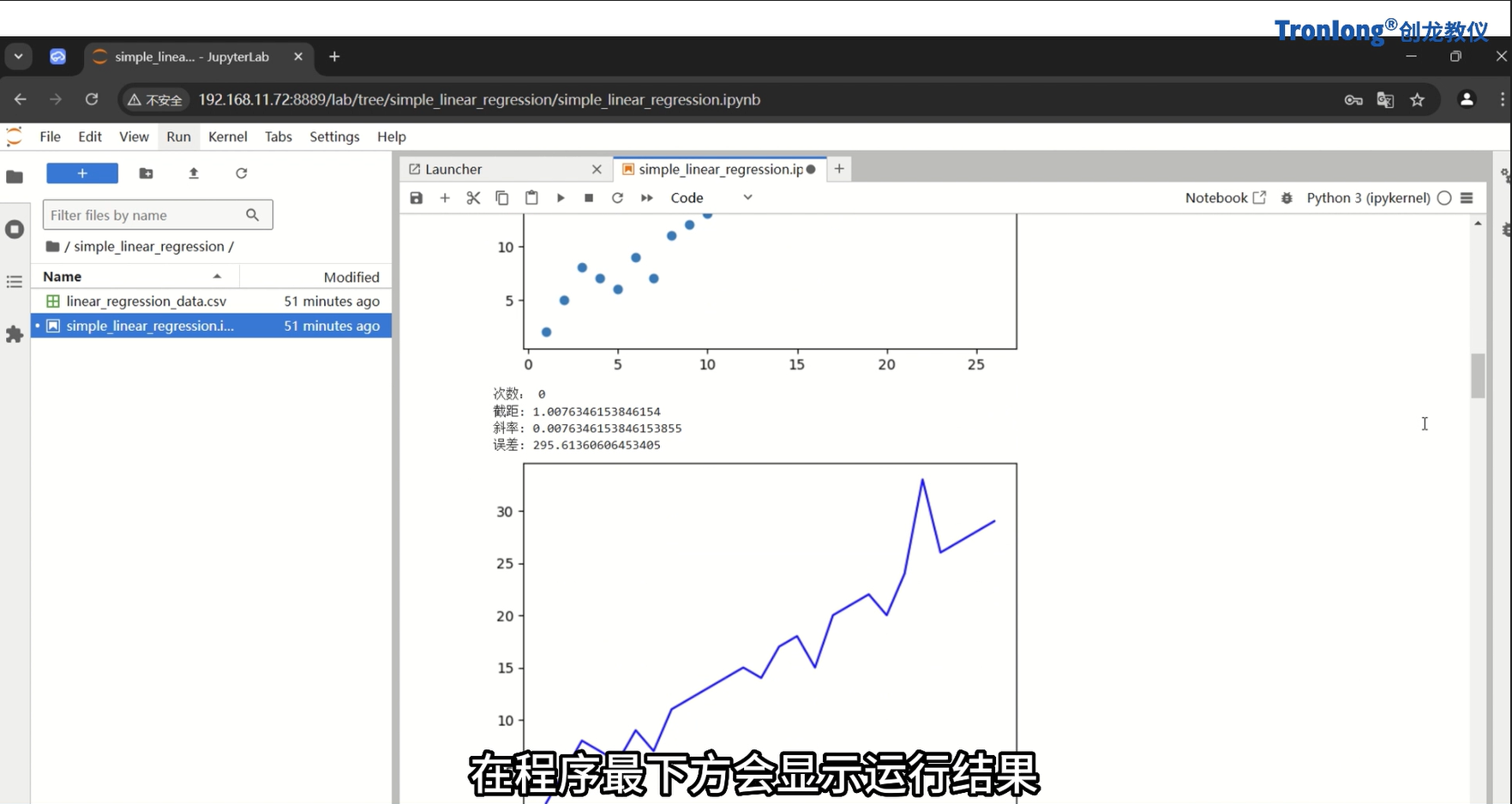Screen dimensions: 1512x804
Task: Open the Kernel menu
Action: click(228, 137)
